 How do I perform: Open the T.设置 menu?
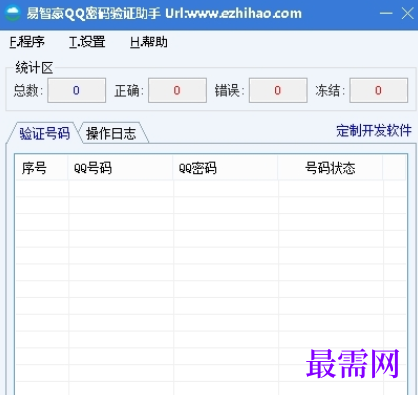[x=87, y=42]
